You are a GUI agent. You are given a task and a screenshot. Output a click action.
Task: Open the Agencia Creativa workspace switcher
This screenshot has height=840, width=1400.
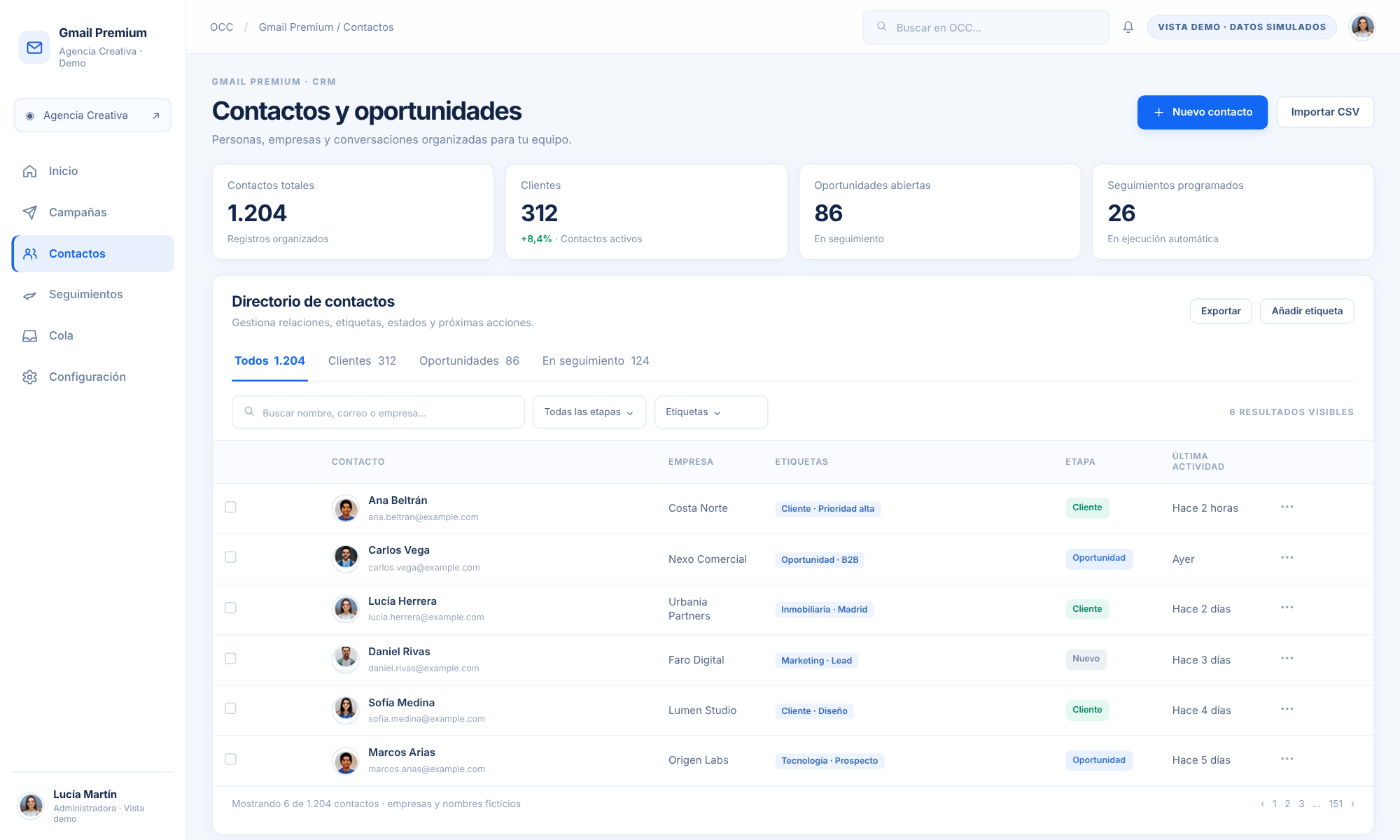[92, 115]
